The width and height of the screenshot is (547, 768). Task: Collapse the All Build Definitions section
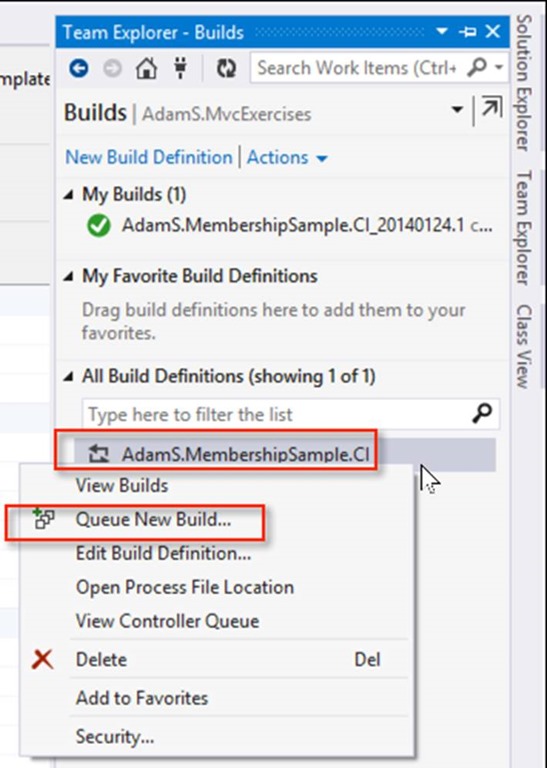click(x=69, y=377)
